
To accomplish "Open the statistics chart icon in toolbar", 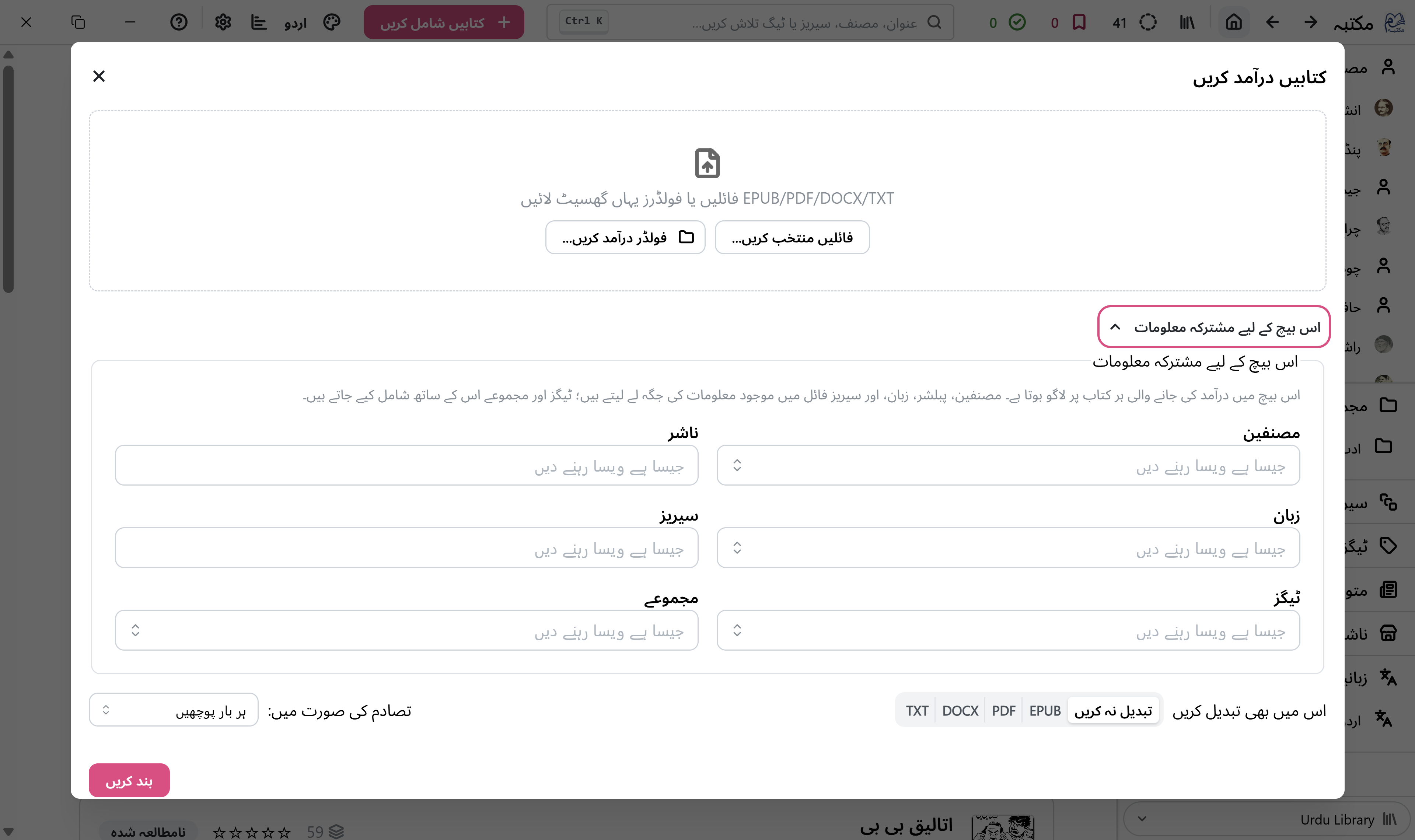I will (x=259, y=22).
